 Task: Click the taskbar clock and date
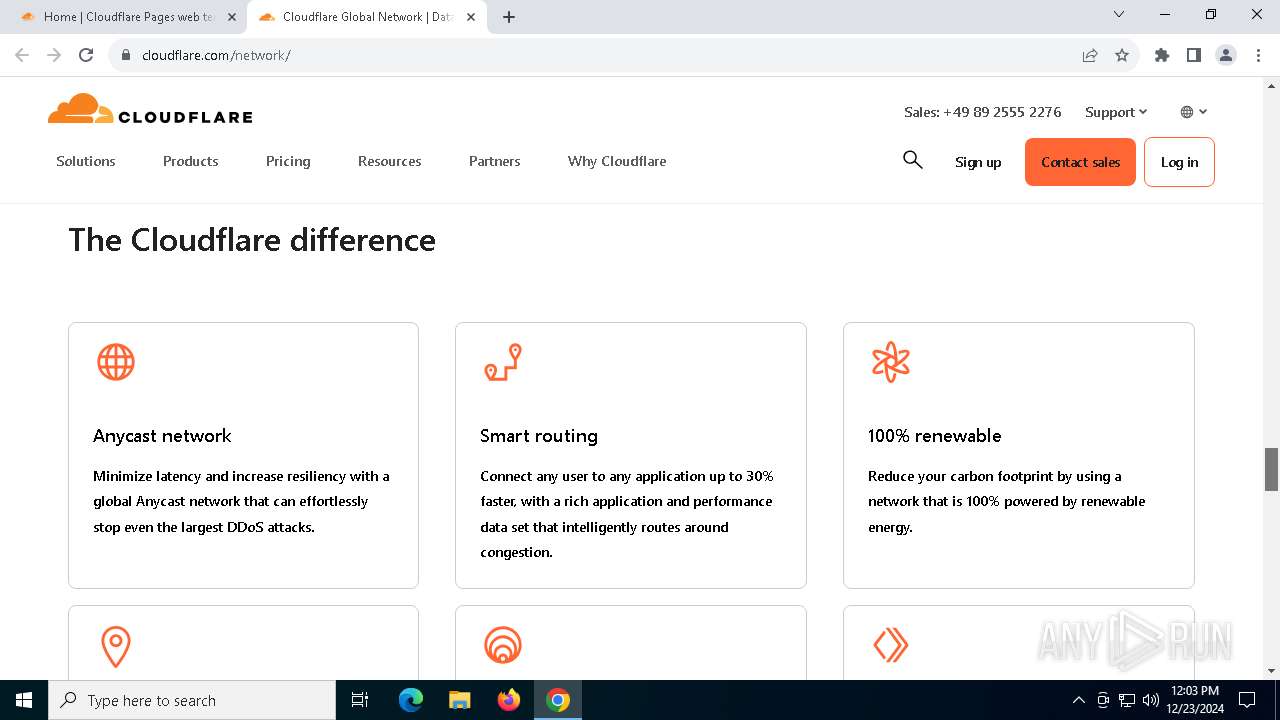tap(1194, 700)
